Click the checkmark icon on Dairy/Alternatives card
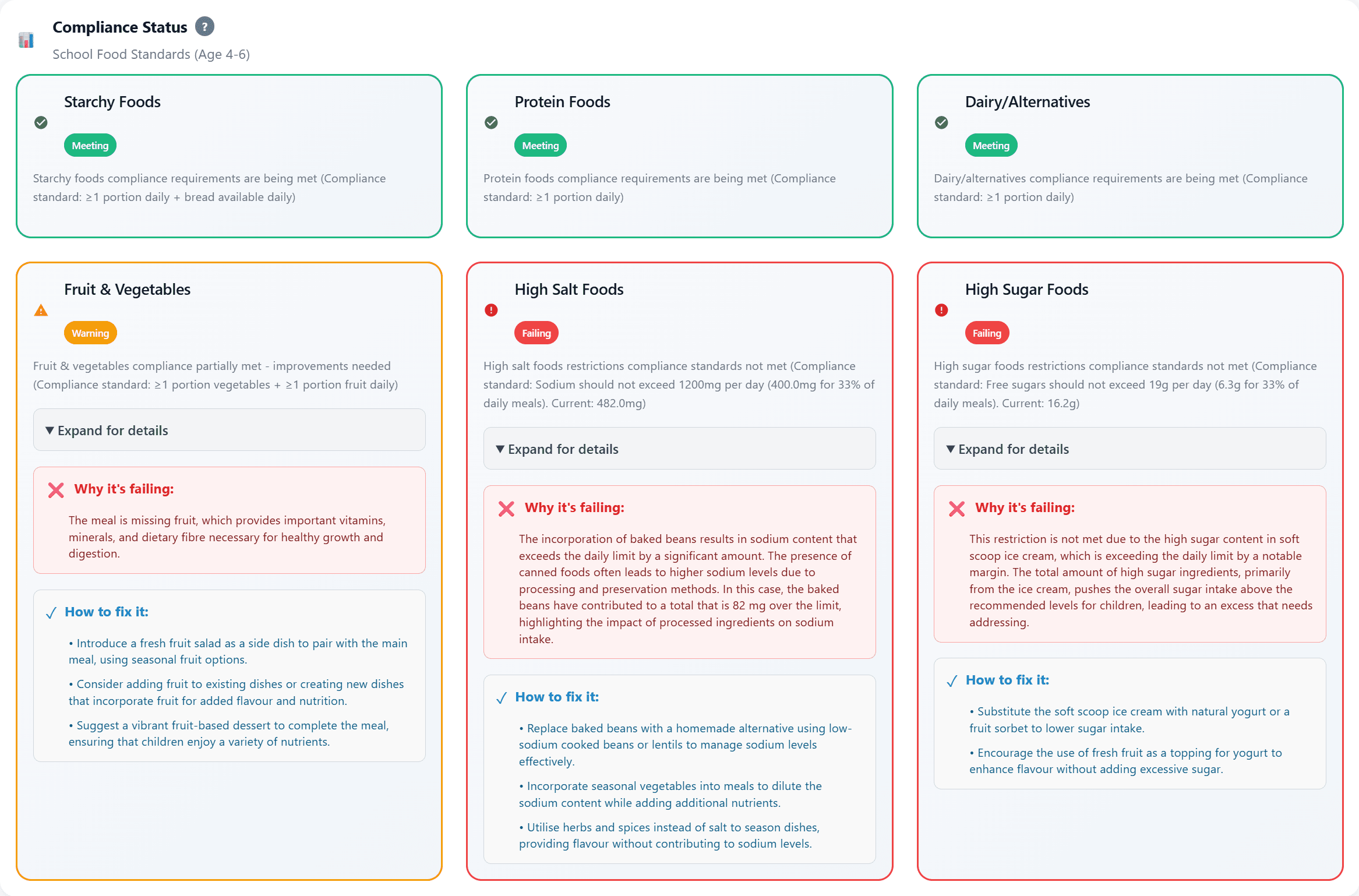 942,122
